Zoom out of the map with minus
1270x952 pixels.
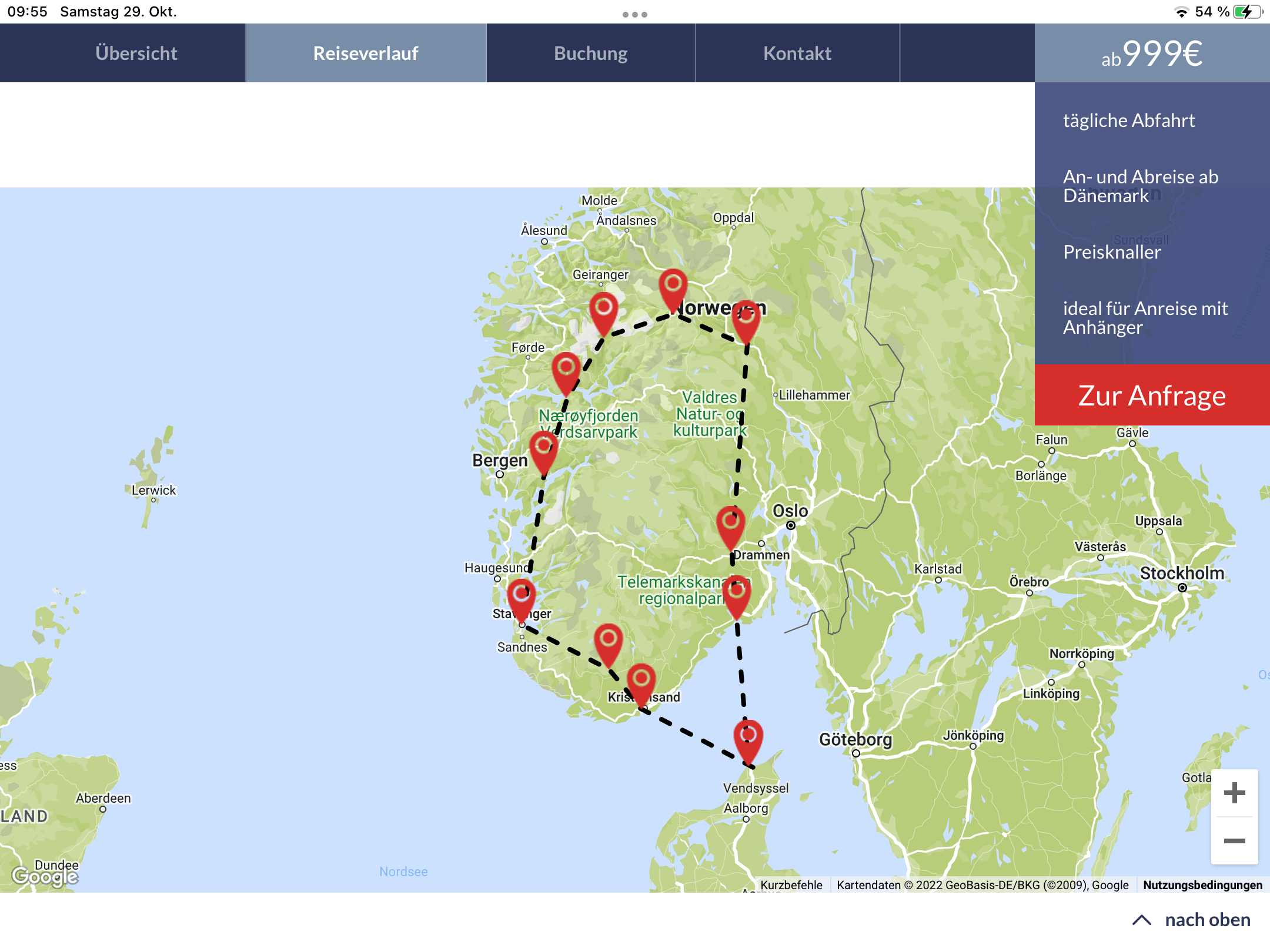click(x=1235, y=841)
